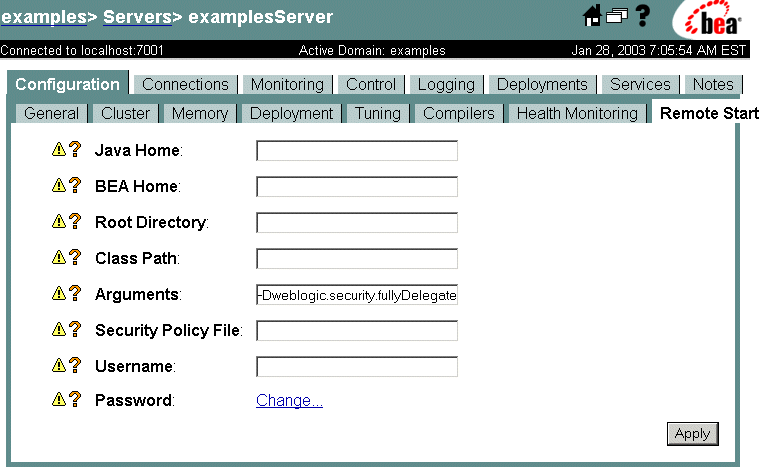The image size is (765, 470).
Task: Click help question mark beside Class Path
Action: [75, 257]
